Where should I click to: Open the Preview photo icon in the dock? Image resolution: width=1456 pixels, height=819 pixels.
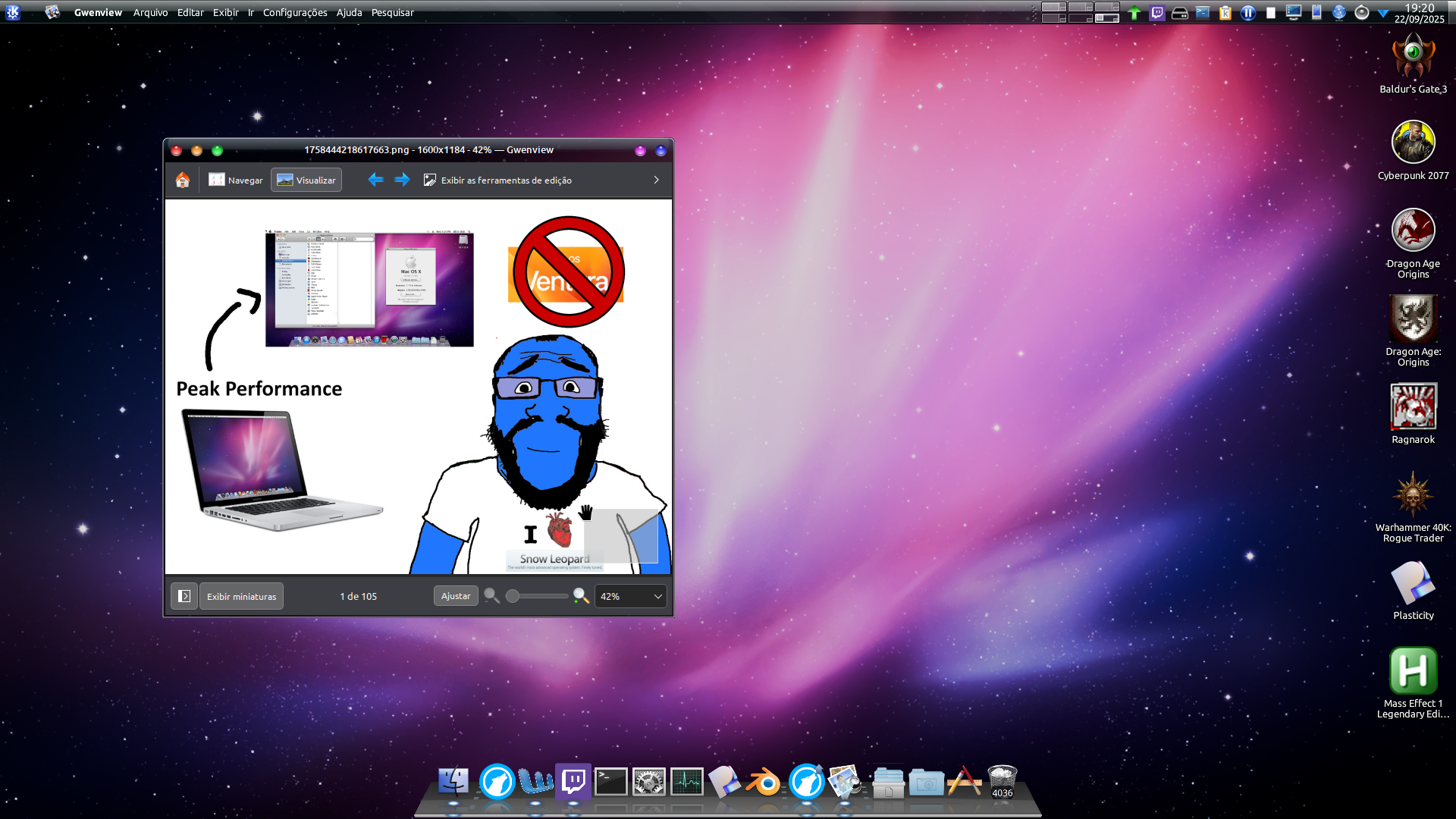tap(844, 781)
